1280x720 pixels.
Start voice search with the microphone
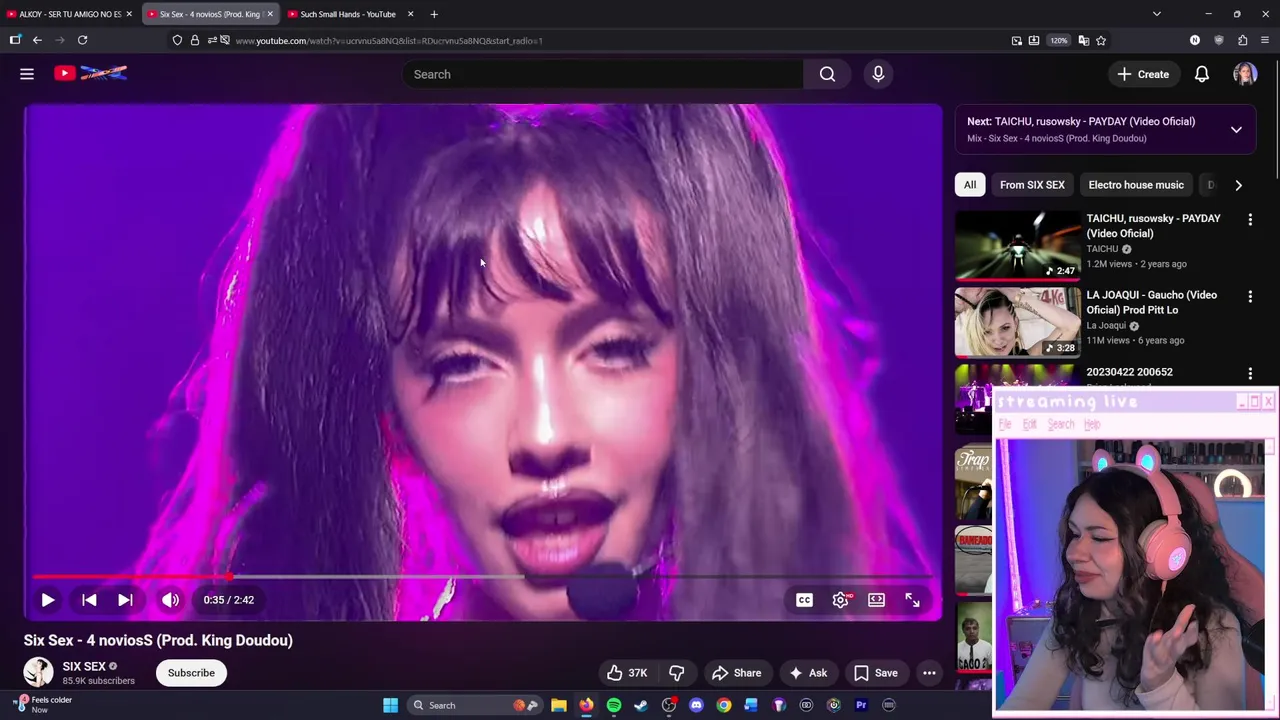pos(878,74)
